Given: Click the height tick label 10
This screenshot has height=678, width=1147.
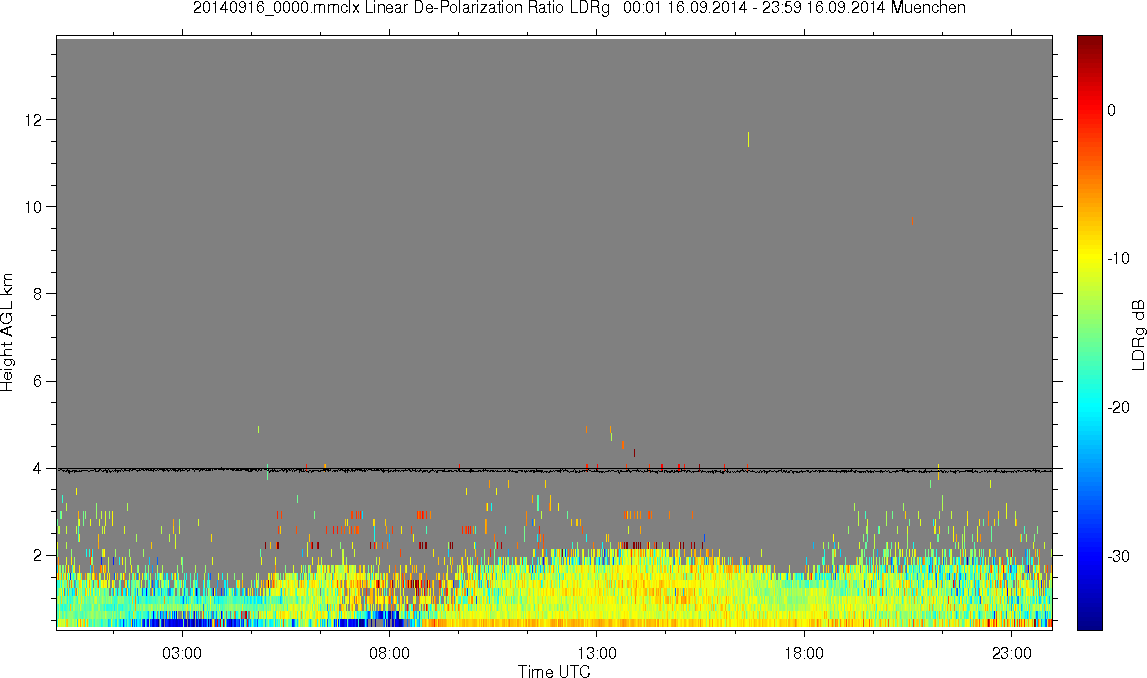Looking at the screenshot, I should click(34, 206).
